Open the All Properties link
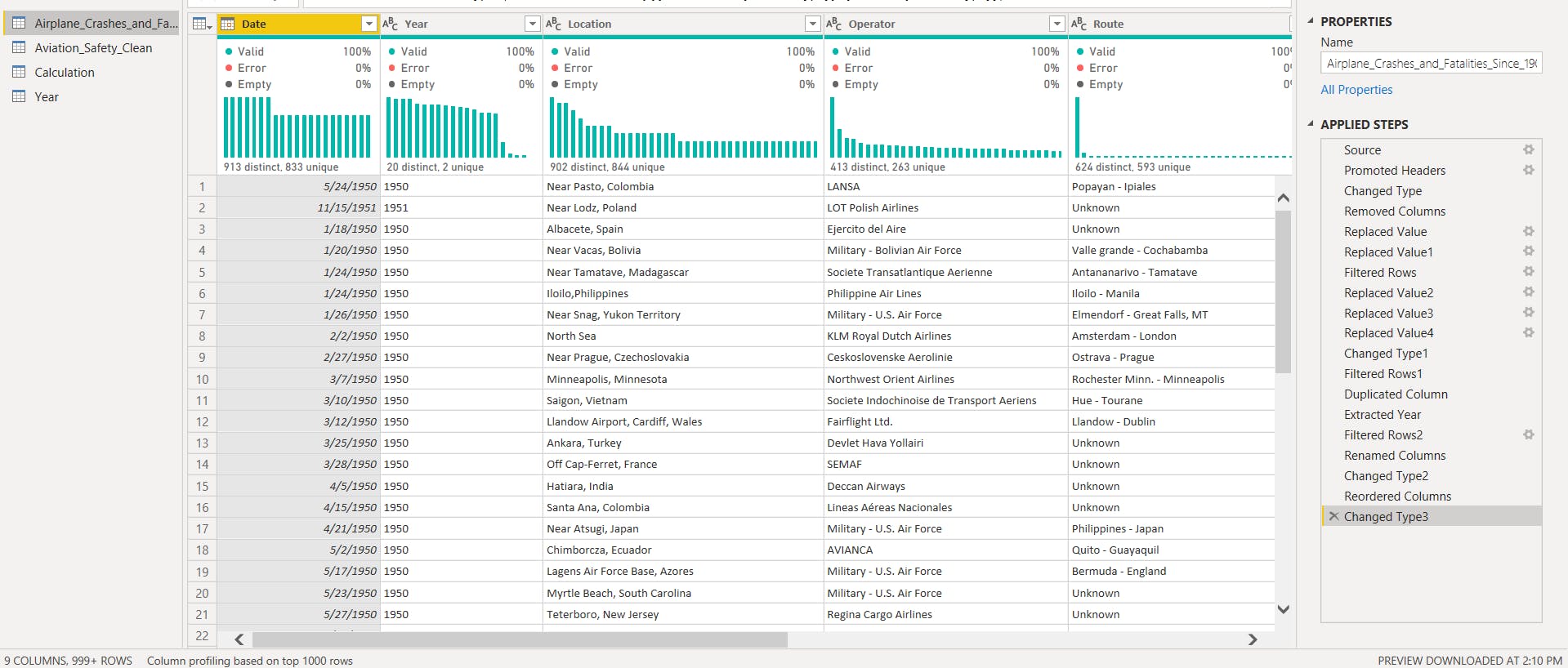 tap(1356, 90)
